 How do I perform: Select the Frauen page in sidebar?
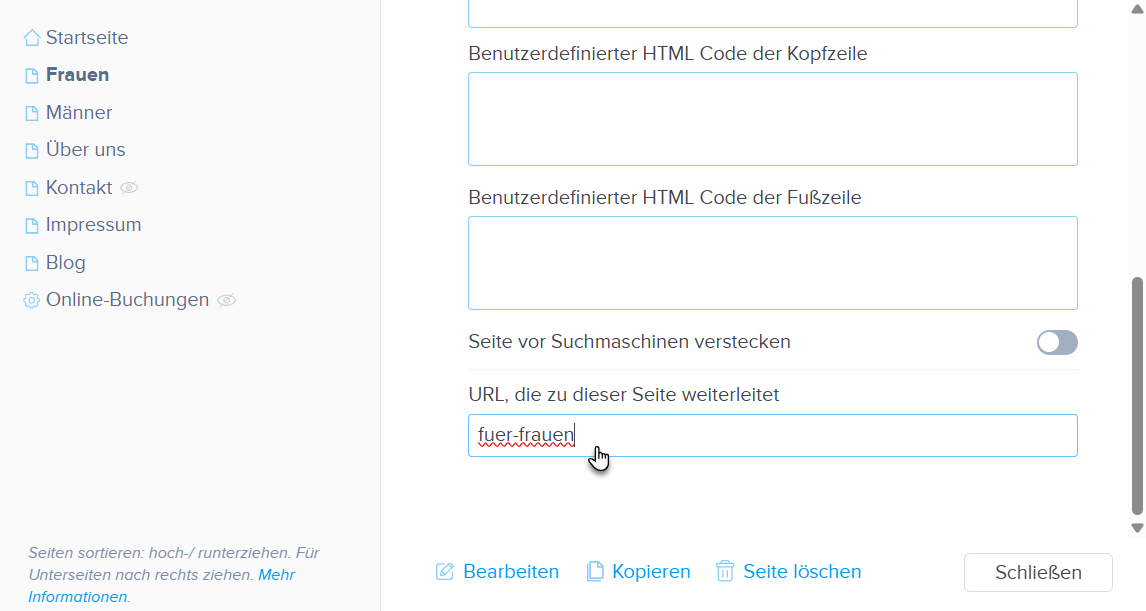77,75
